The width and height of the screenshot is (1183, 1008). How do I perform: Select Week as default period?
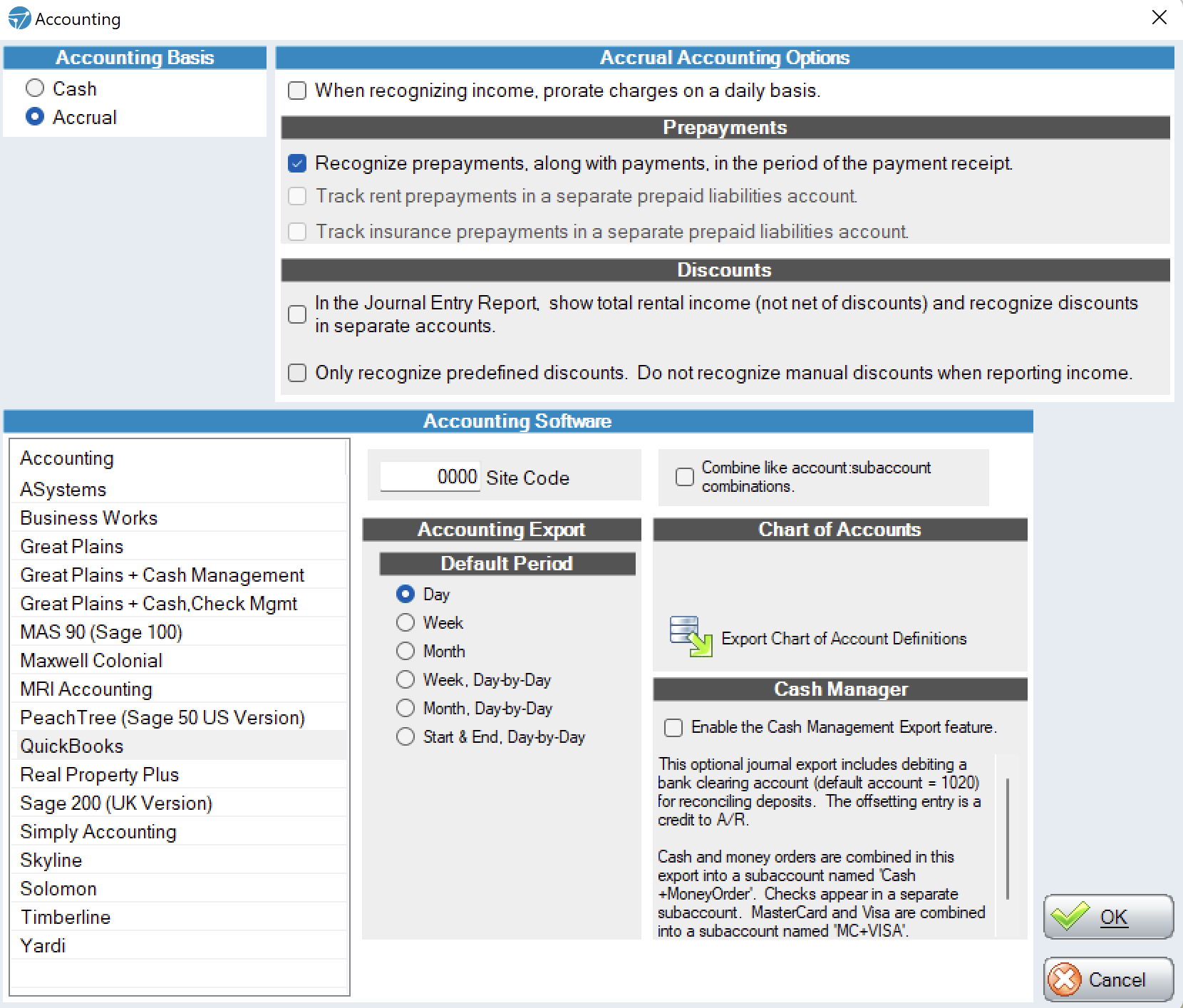405,622
